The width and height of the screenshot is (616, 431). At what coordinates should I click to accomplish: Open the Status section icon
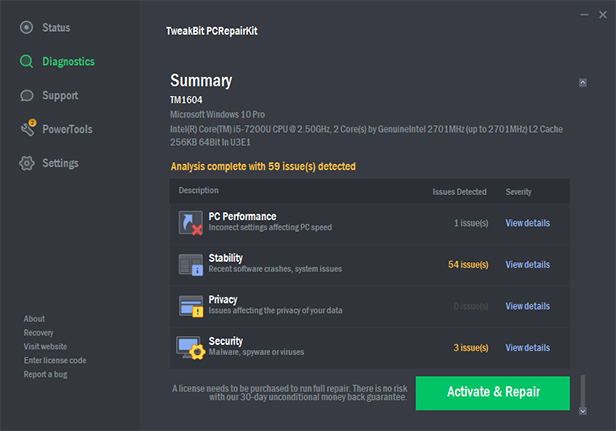click(26, 28)
